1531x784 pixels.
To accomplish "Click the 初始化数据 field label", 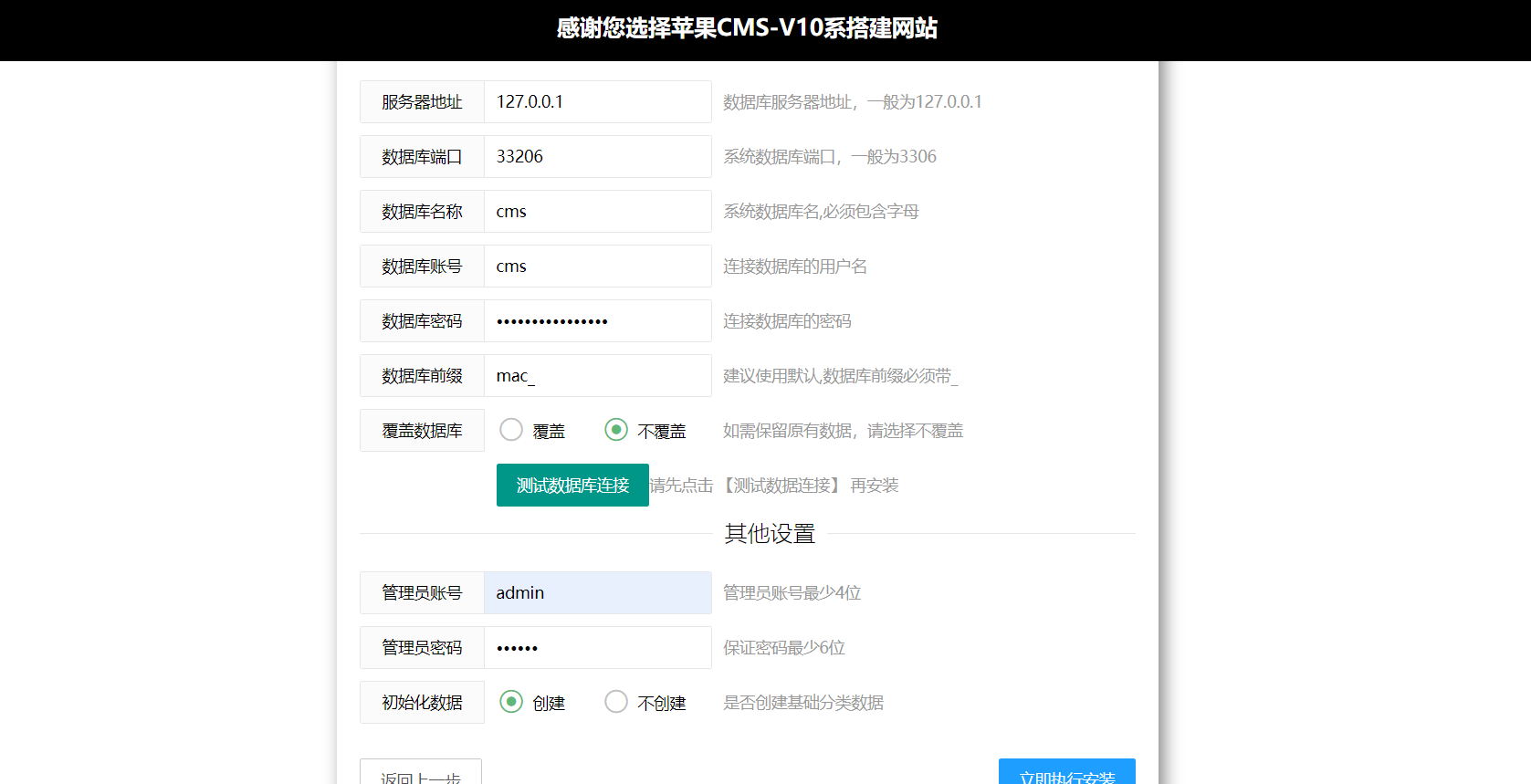I will pyautogui.click(x=422, y=703).
